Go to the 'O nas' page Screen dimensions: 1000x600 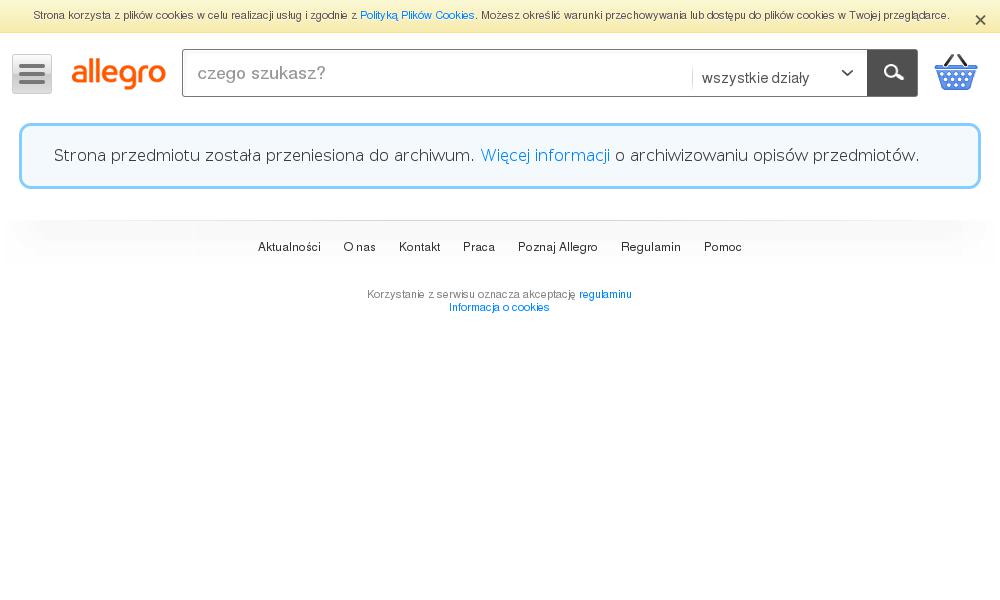click(x=359, y=247)
